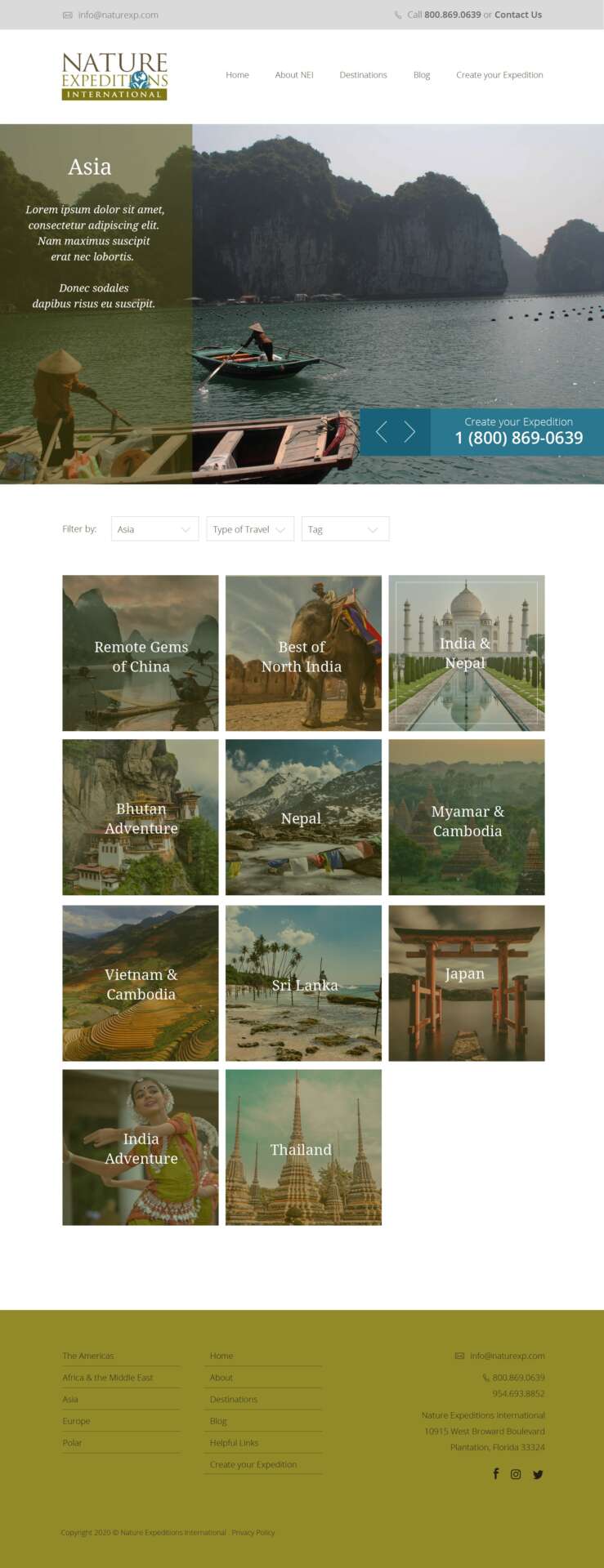Go to the Destinations menu item

[x=363, y=74]
